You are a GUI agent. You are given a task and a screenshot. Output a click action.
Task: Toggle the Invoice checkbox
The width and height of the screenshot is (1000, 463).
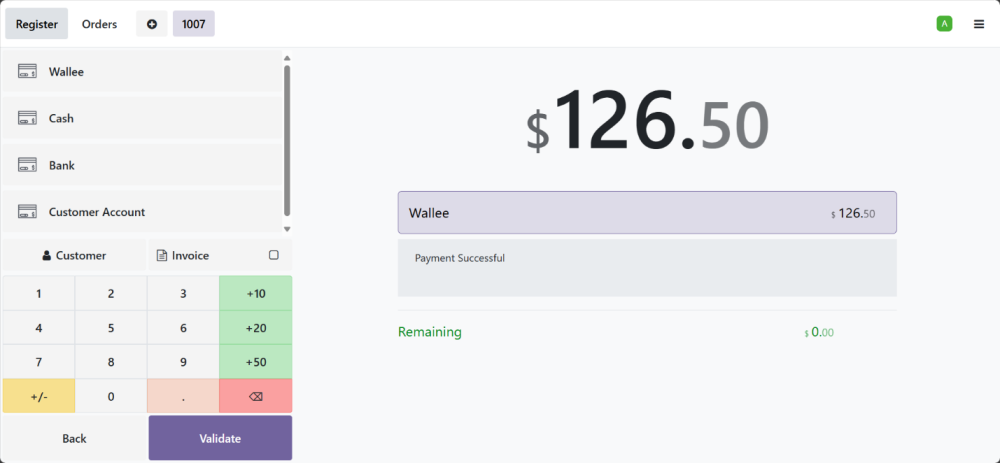274,255
